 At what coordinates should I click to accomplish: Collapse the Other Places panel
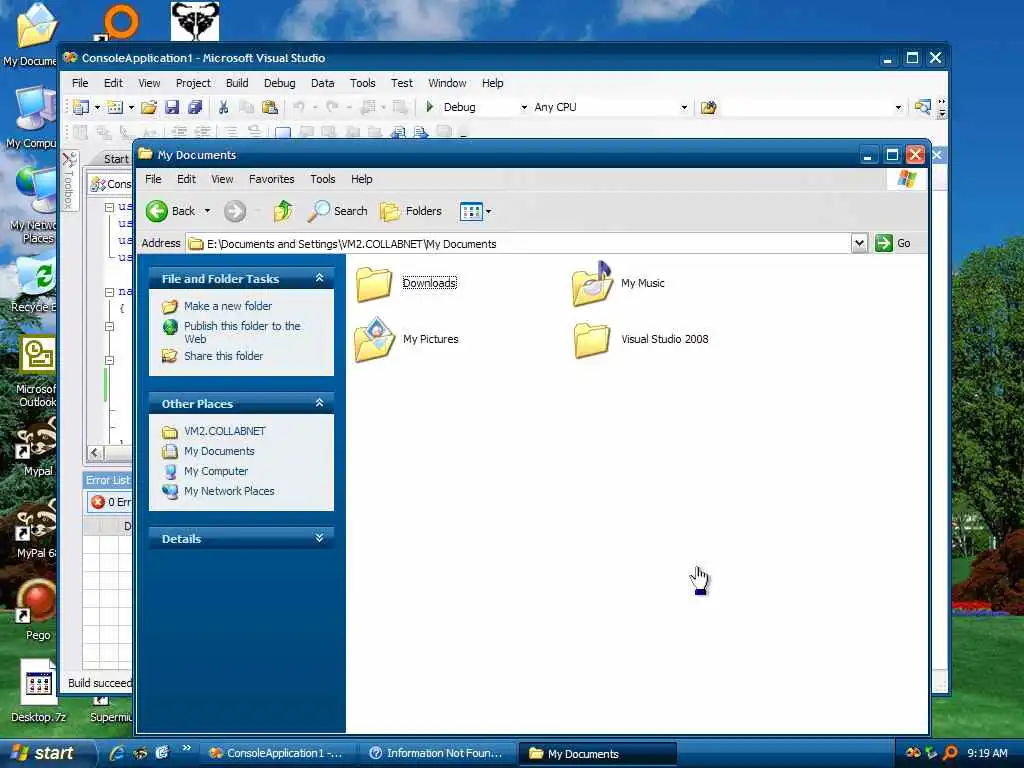pyautogui.click(x=319, y=403)
